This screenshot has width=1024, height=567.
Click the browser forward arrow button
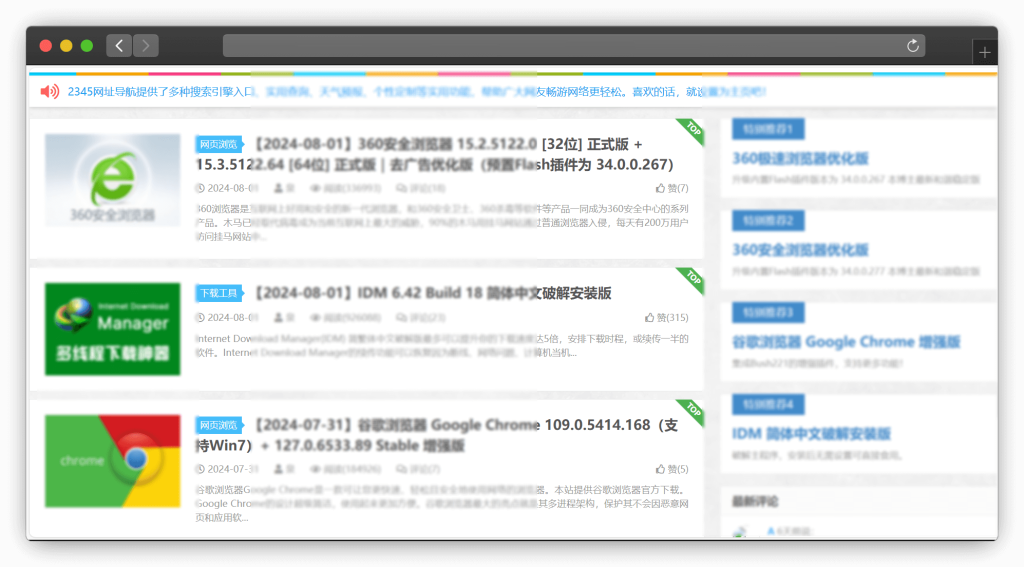pos(146,46)
